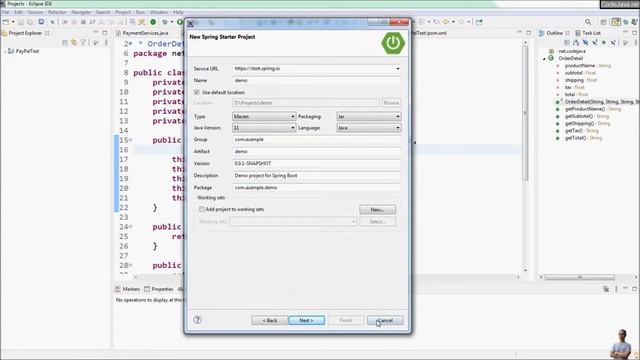This screenshot has height=360, width=640.
Task: Open the Type dropdown showing Maven
Action: coord(264,116)
